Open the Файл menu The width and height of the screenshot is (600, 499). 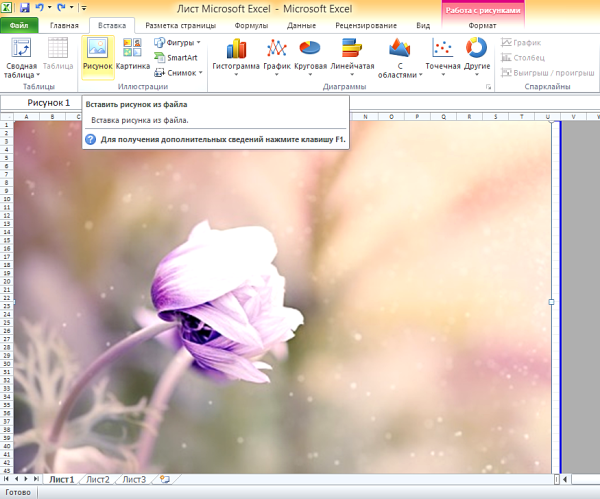coord(18,24)
